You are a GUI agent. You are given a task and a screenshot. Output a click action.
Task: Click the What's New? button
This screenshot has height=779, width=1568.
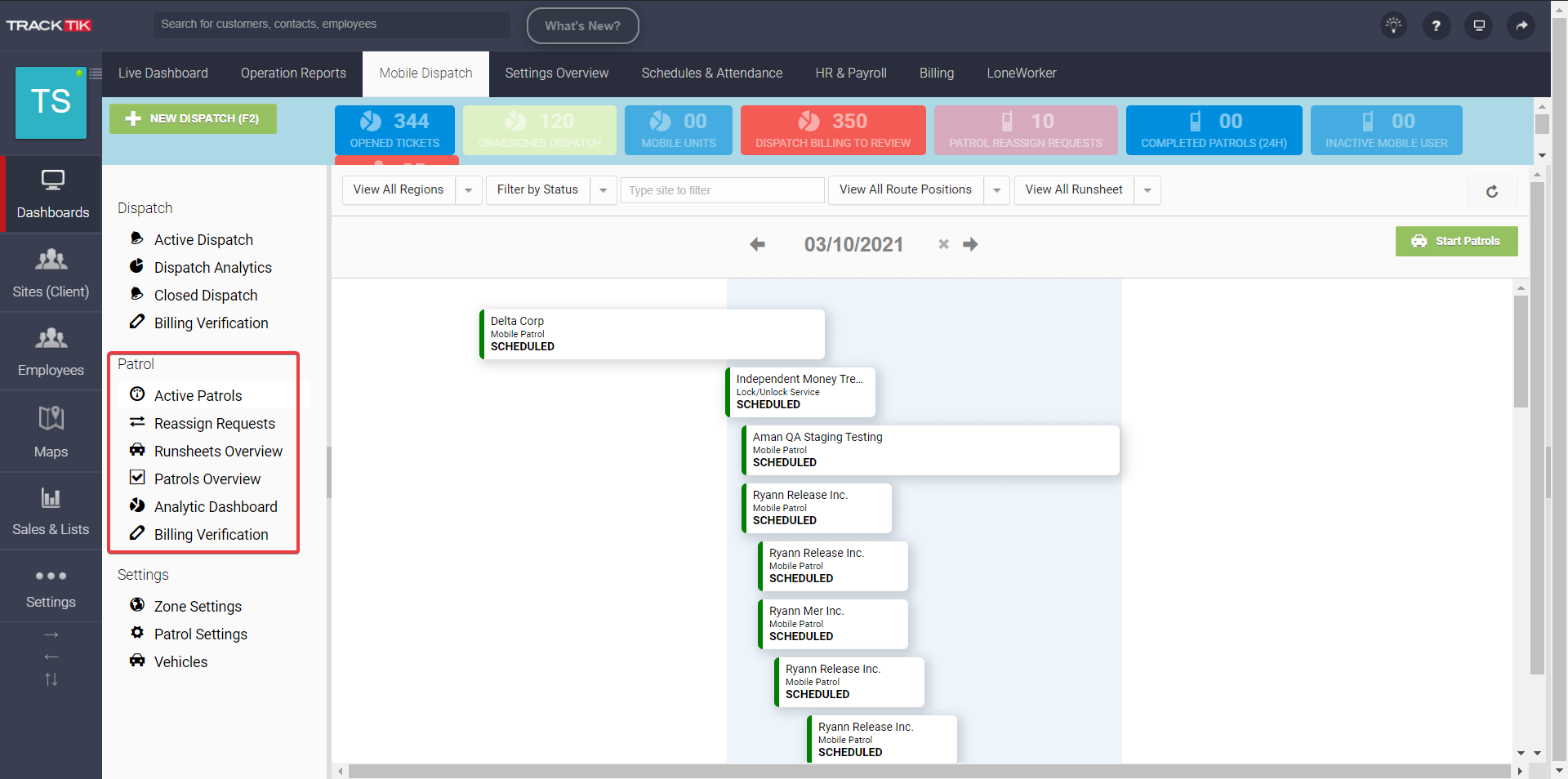[582, 25]
